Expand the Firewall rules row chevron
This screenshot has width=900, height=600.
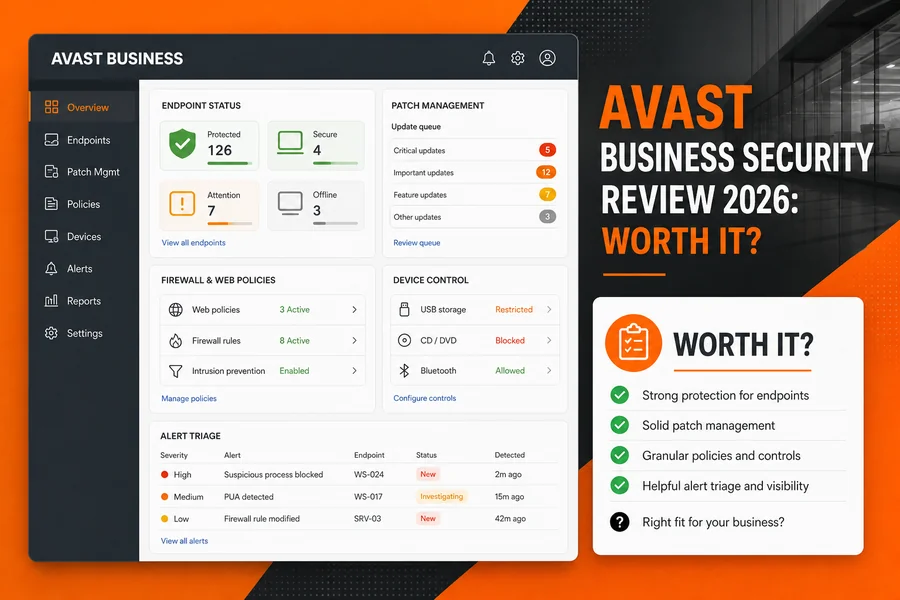(x=354, y=340)
